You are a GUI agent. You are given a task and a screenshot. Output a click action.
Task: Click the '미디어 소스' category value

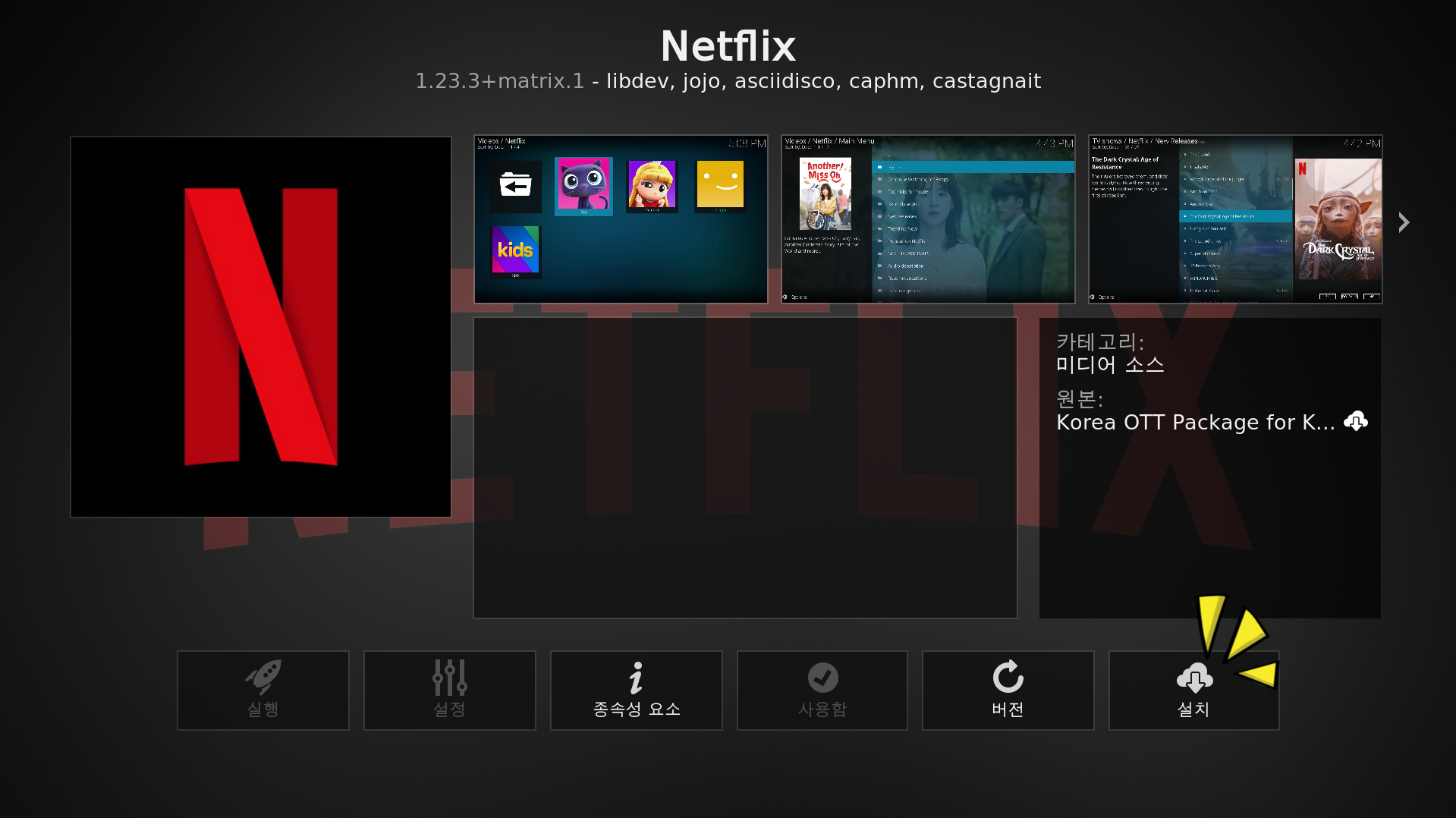[1110, 365]
